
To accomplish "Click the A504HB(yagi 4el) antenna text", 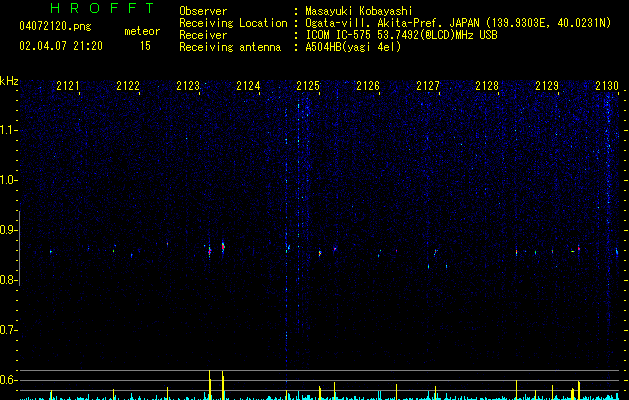I will (353, 47).
